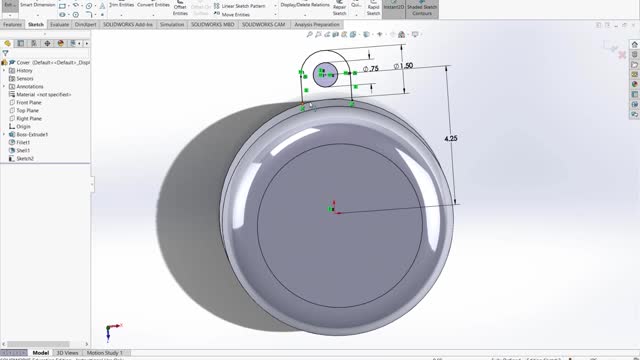Open Display/Delete Relations dropdown arrow
This screenshot has width=640, height=360.
tap(305, 15)
